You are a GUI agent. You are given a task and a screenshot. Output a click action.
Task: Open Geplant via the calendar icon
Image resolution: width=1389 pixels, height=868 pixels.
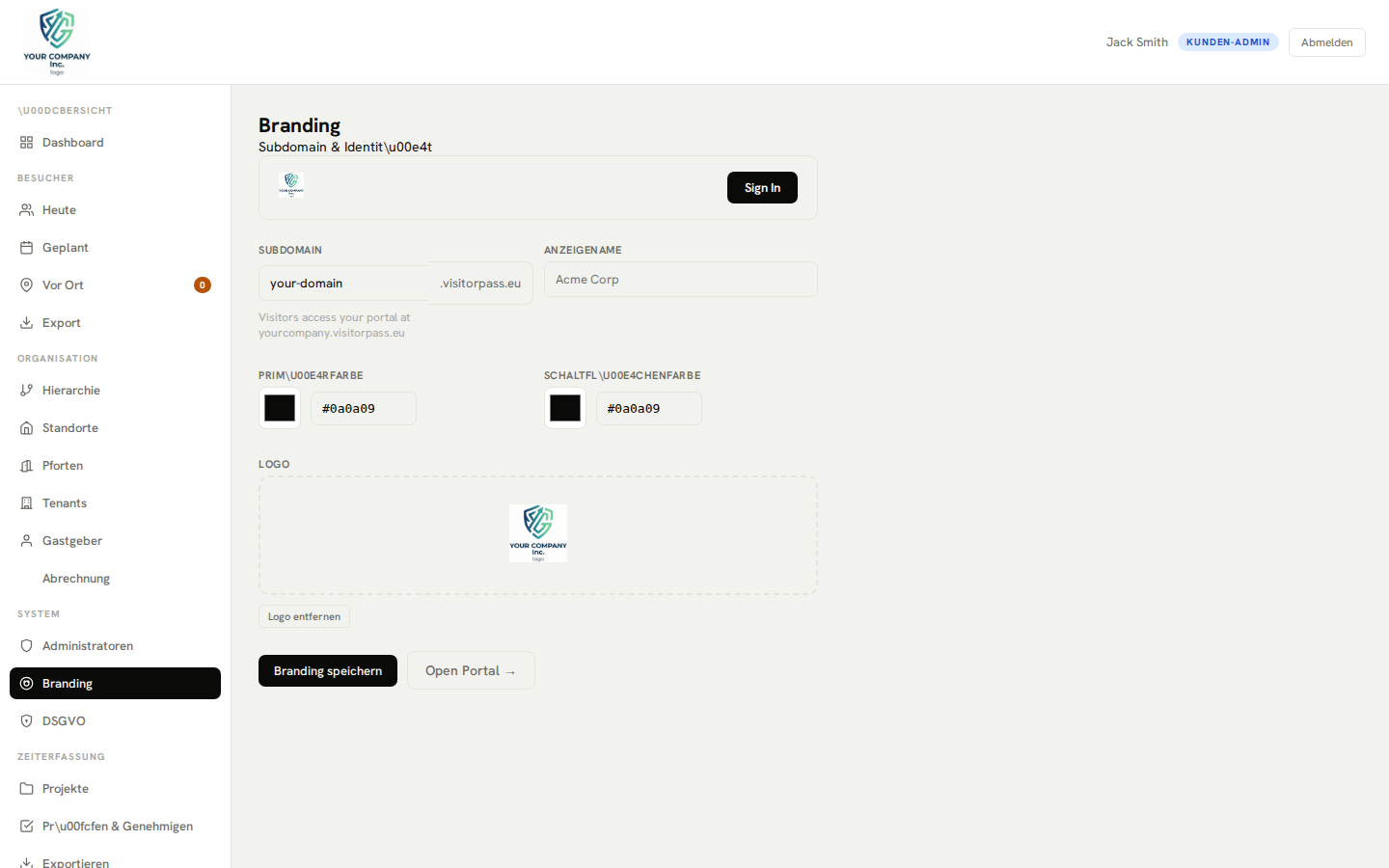(26, 247)
